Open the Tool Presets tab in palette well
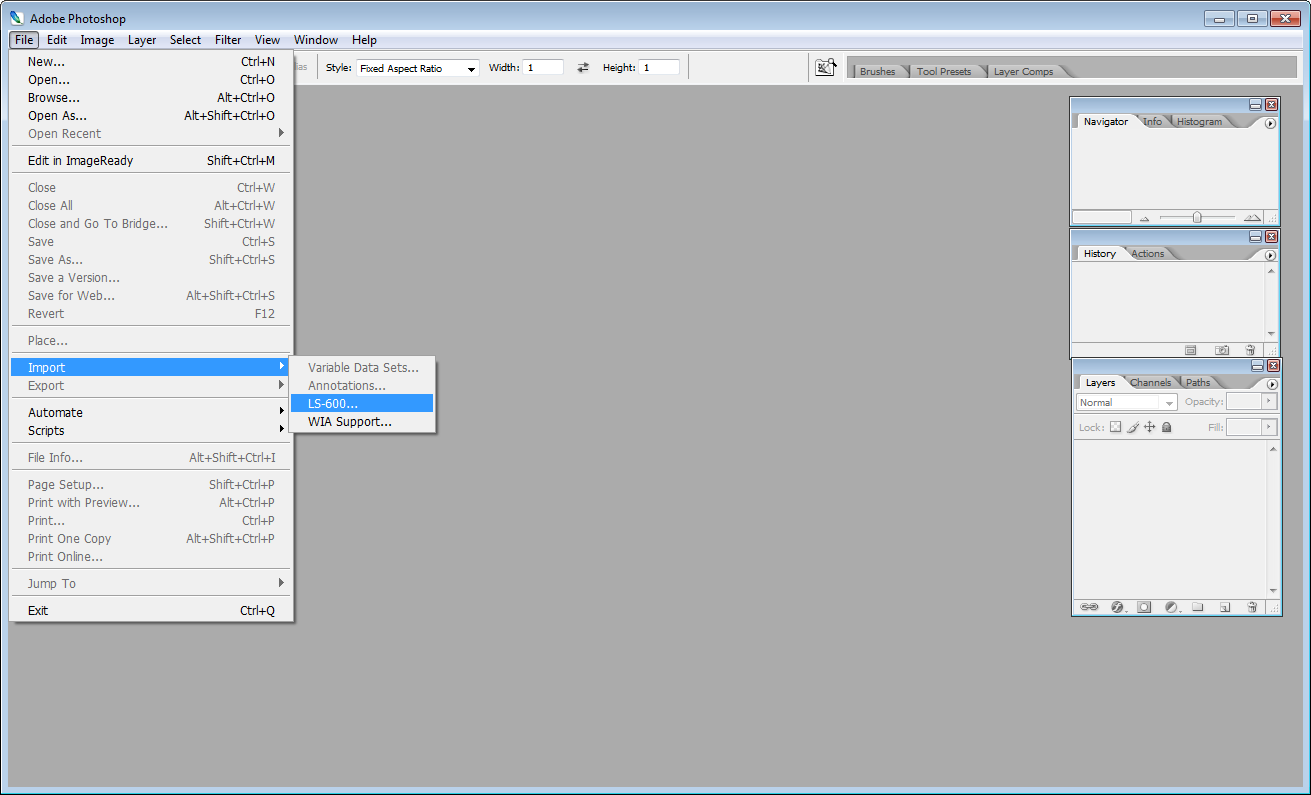This screenshot has width=1311, height=795. [943, 72]
